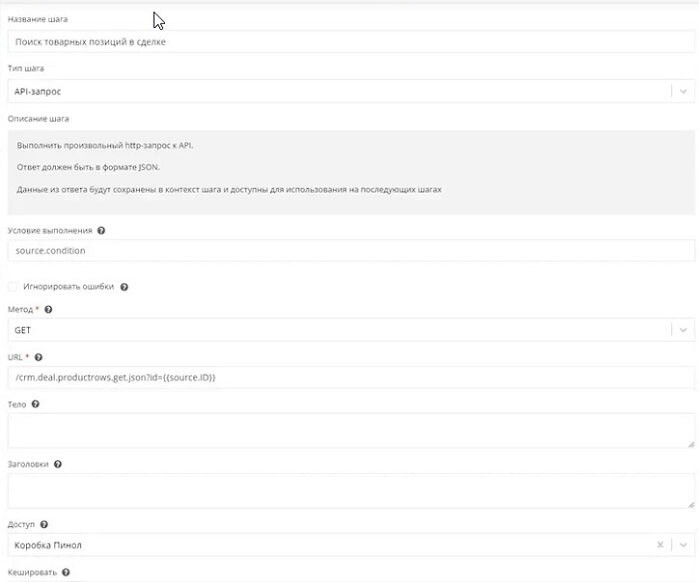
Task: Click the URL field with crm.deal.productrows
Action: [x=340, y=377]
